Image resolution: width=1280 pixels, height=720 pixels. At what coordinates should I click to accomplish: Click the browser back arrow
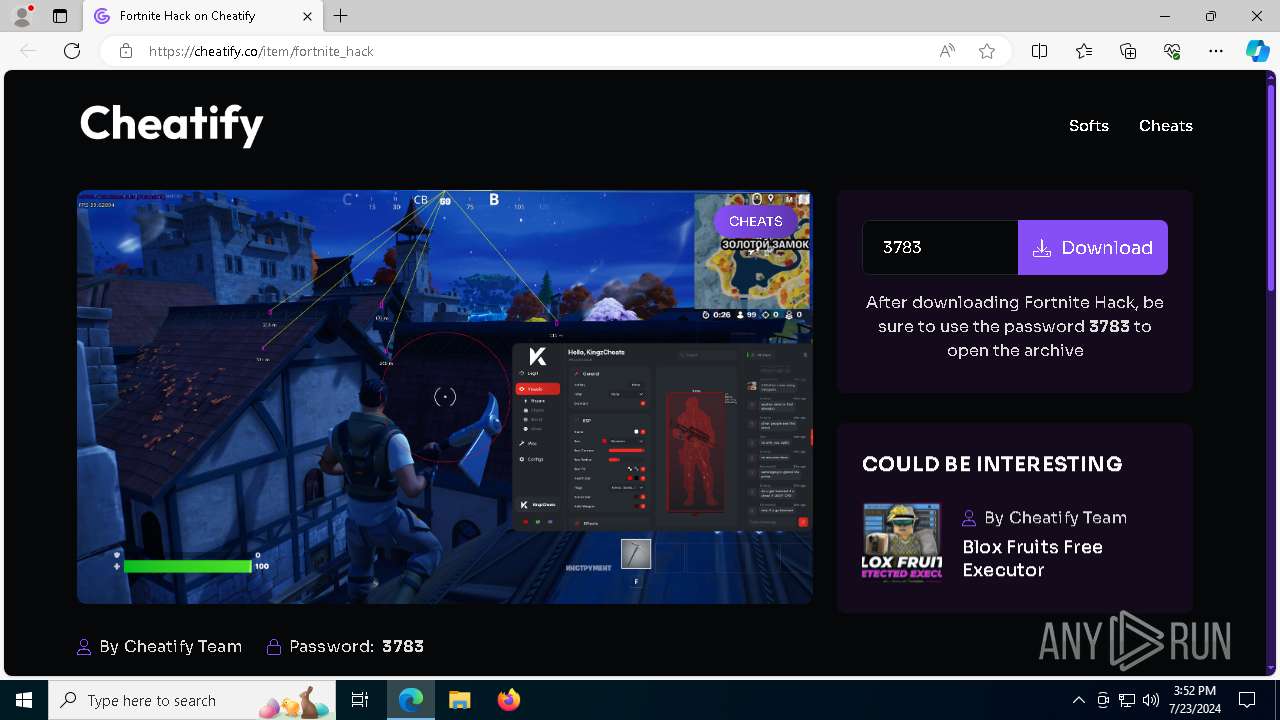point(28,51)
